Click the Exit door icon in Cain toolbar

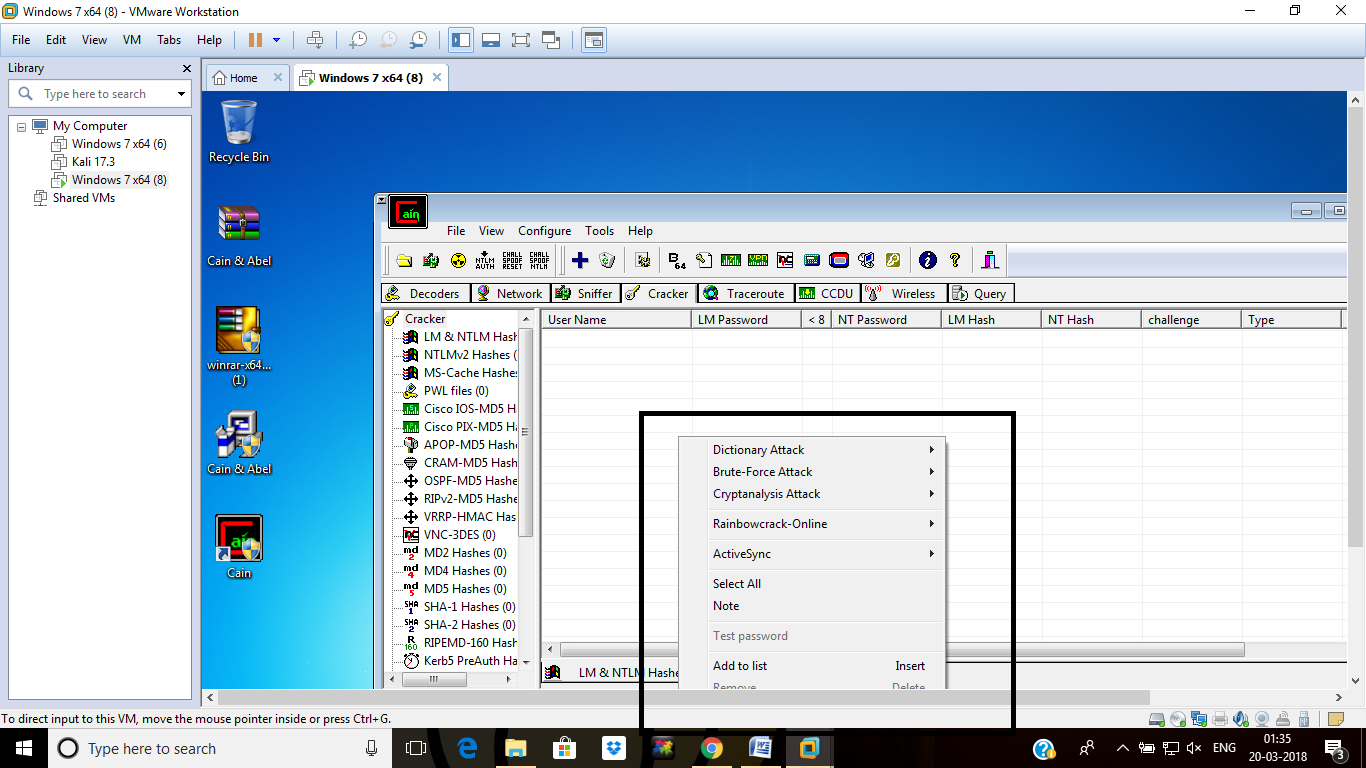point(990,261)
